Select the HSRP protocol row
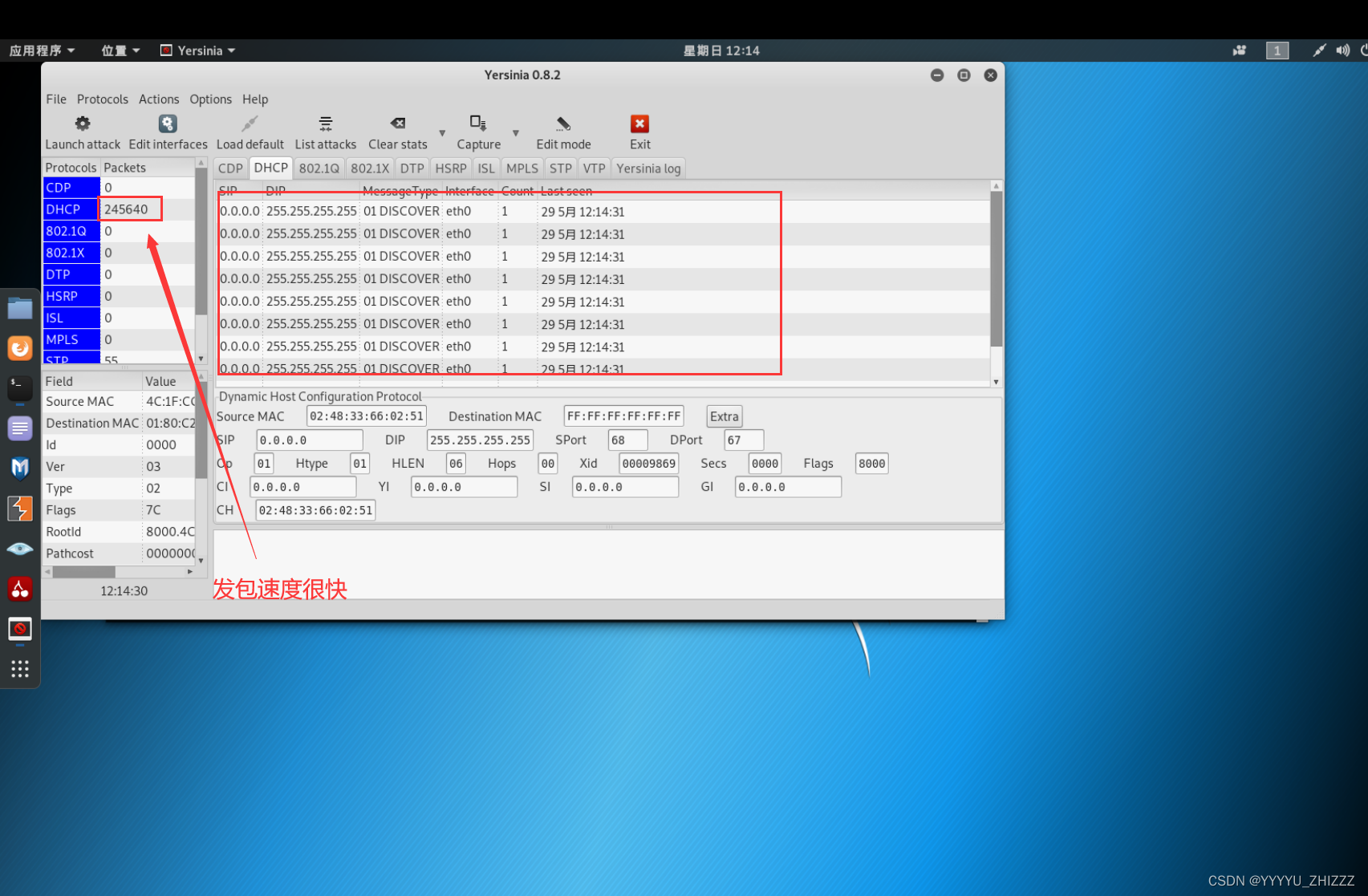 [119, 296]
